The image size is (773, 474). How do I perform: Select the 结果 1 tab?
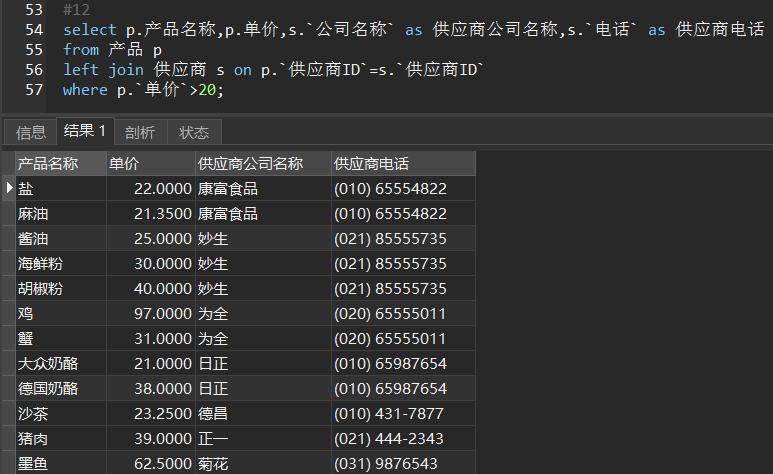(x=85, y=132)
